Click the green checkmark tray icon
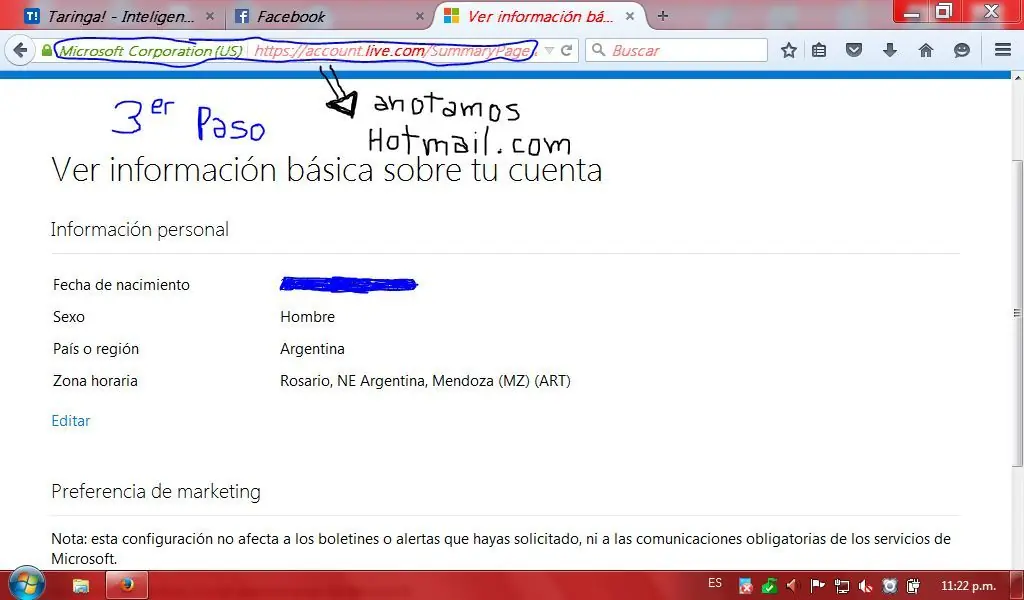 [769, 586]
